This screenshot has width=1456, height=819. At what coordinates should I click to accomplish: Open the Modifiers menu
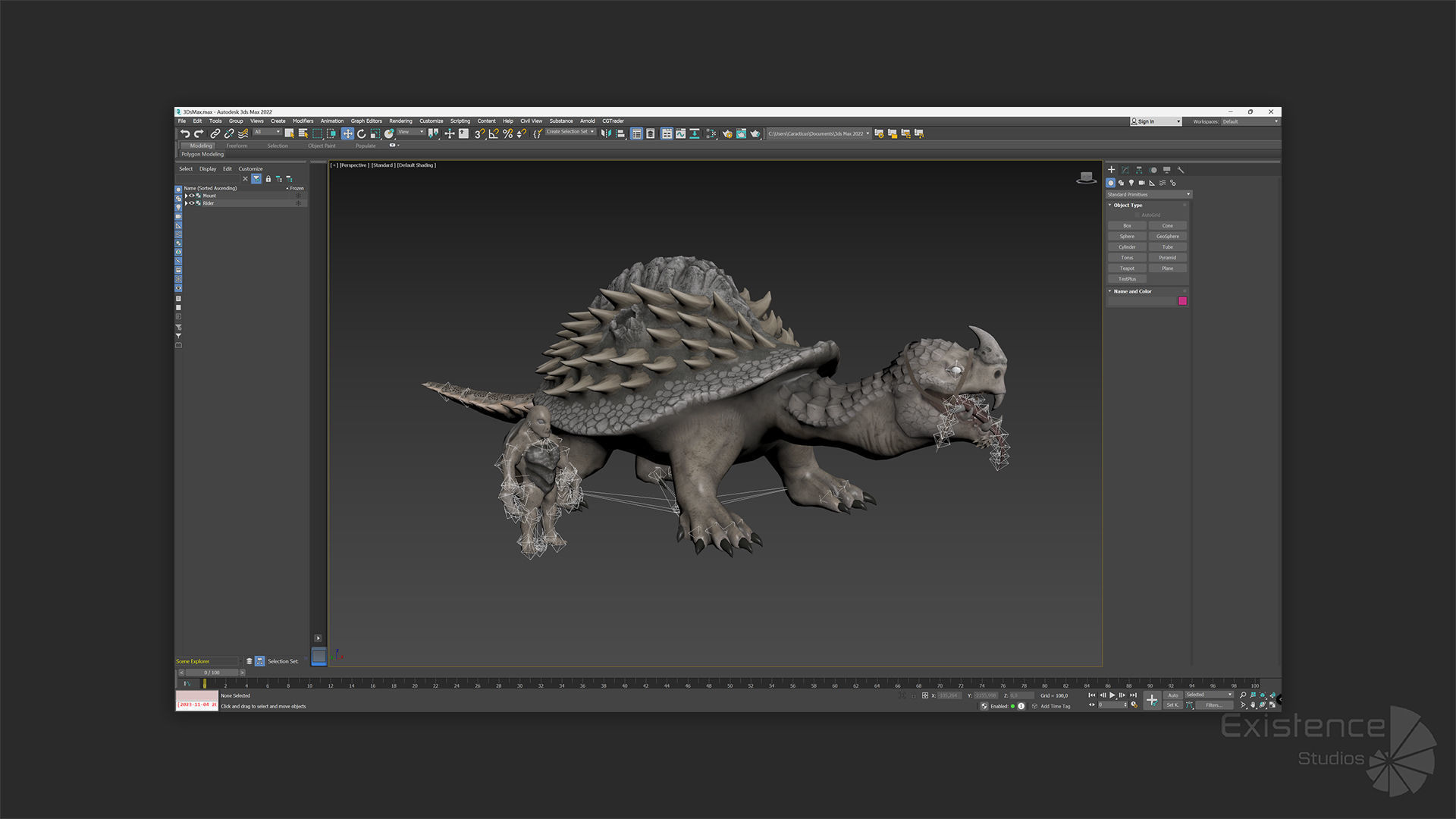coord(303,121)
